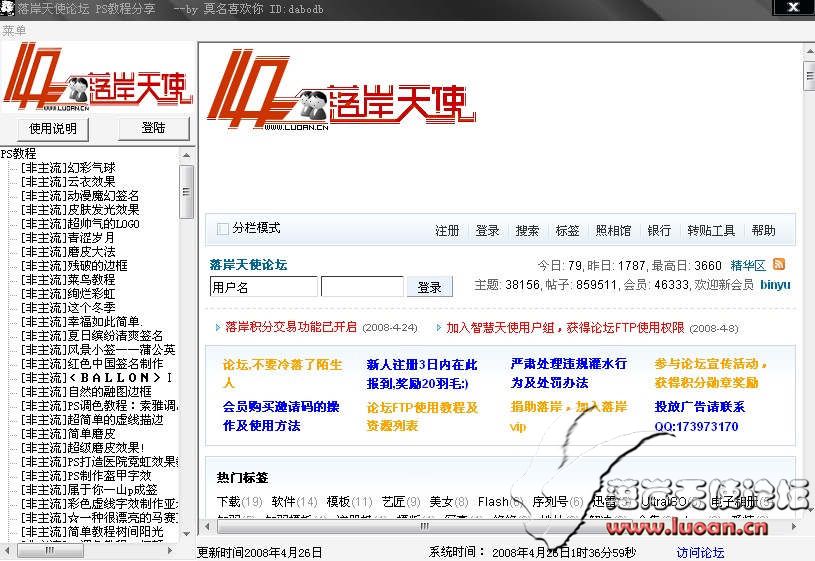Open 投放广告请联系 QQ link
Image resolution: width=815 pixels, height=561 pixels.
pos(700,416)
